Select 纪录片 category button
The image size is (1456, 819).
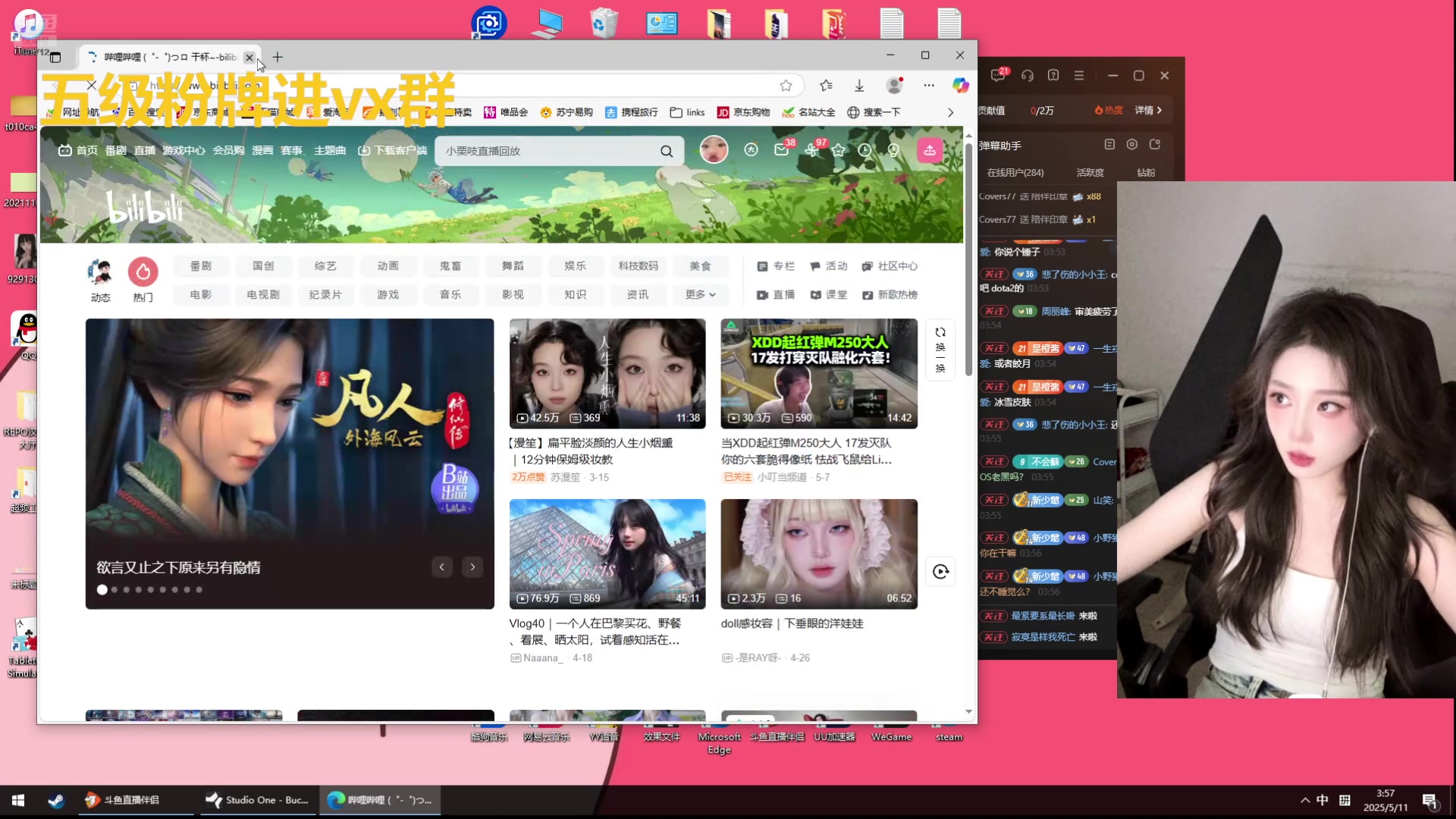(x=325, y=294)
